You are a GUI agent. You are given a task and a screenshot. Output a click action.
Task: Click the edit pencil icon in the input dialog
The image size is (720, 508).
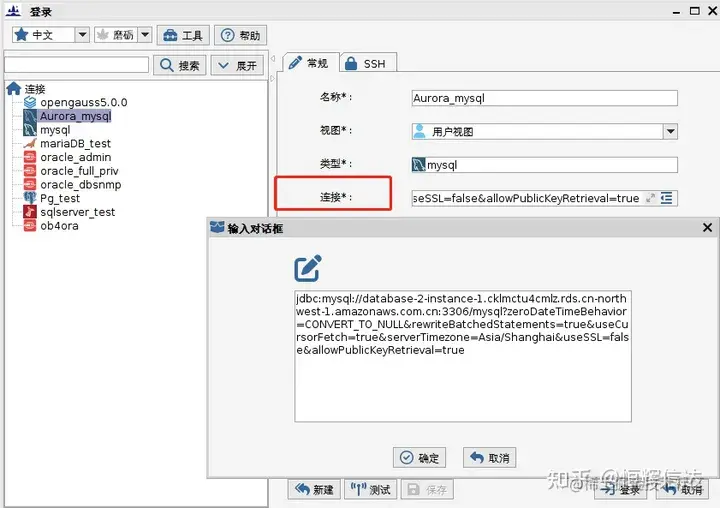pos(308,268)
